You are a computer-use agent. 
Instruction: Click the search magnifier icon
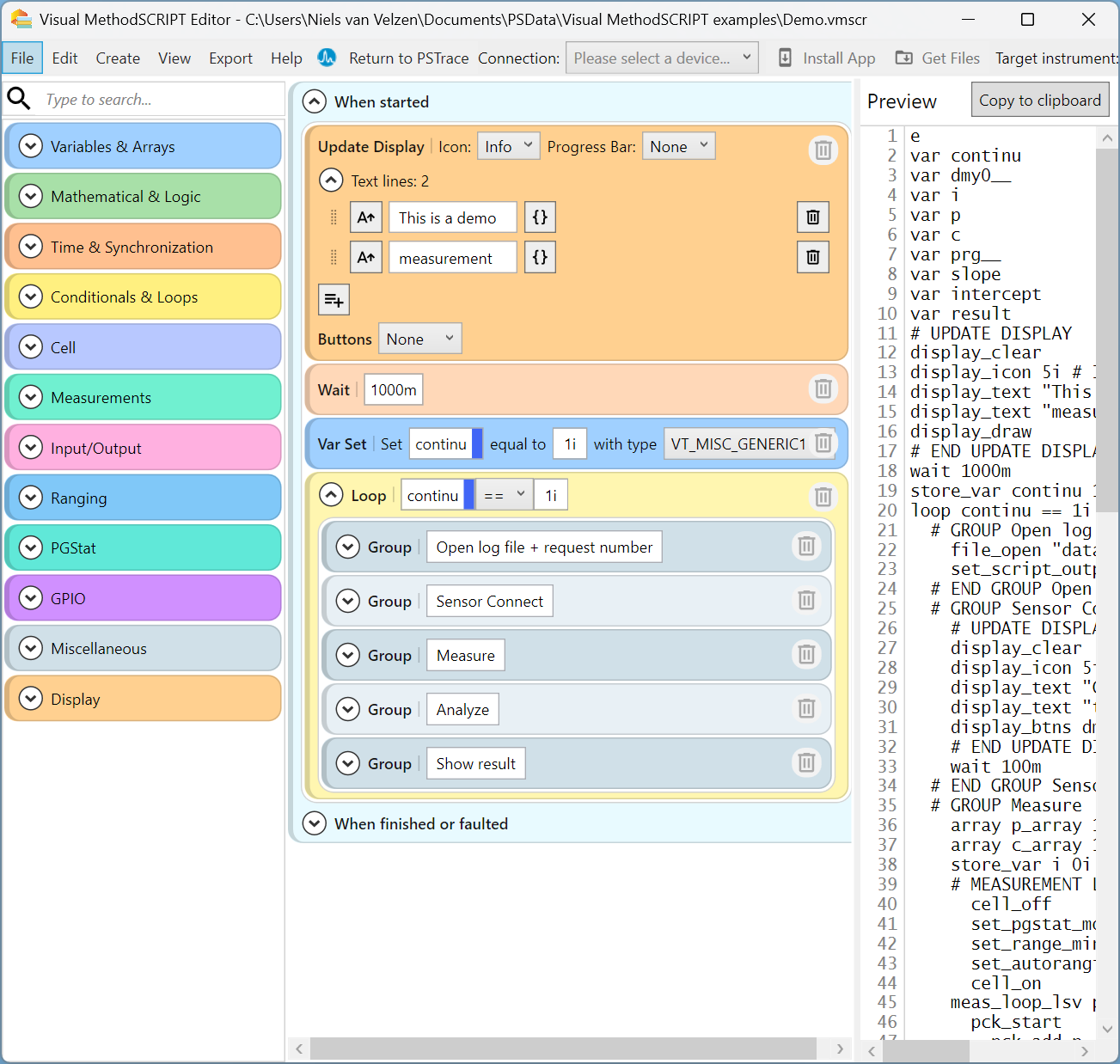coord(19,99)
